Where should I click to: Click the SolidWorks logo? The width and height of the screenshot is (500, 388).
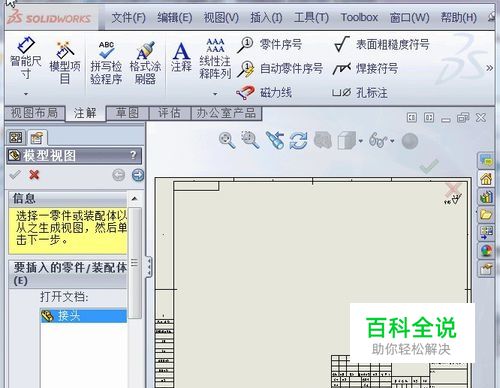coord(49,18)
